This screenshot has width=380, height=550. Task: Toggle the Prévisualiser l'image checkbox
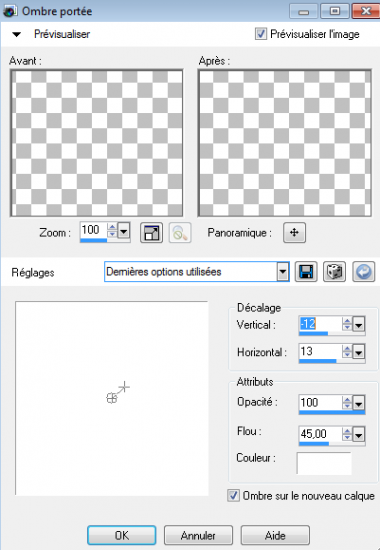click(x=261, y=34)
